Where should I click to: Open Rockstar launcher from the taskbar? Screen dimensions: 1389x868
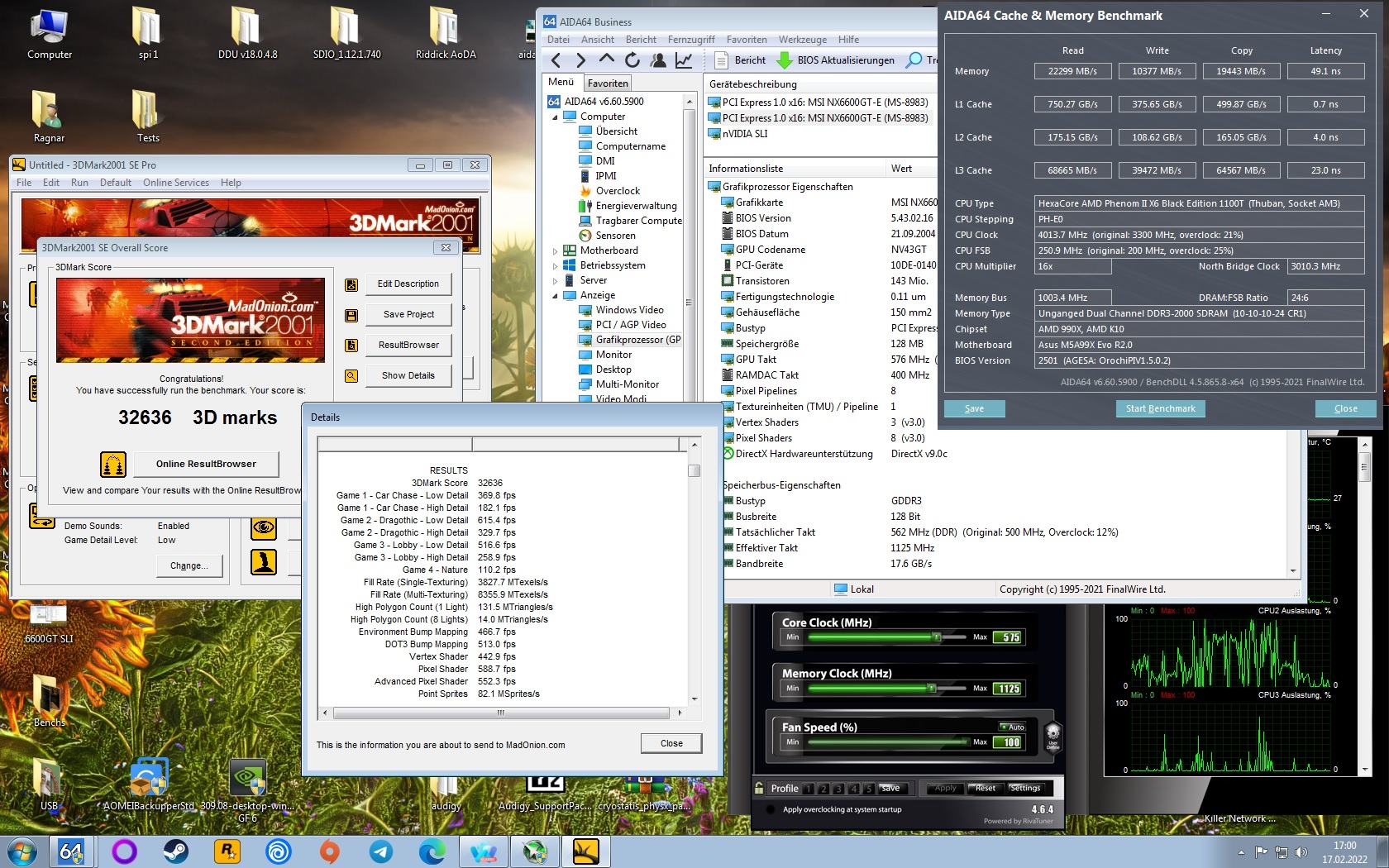(227, 851)
